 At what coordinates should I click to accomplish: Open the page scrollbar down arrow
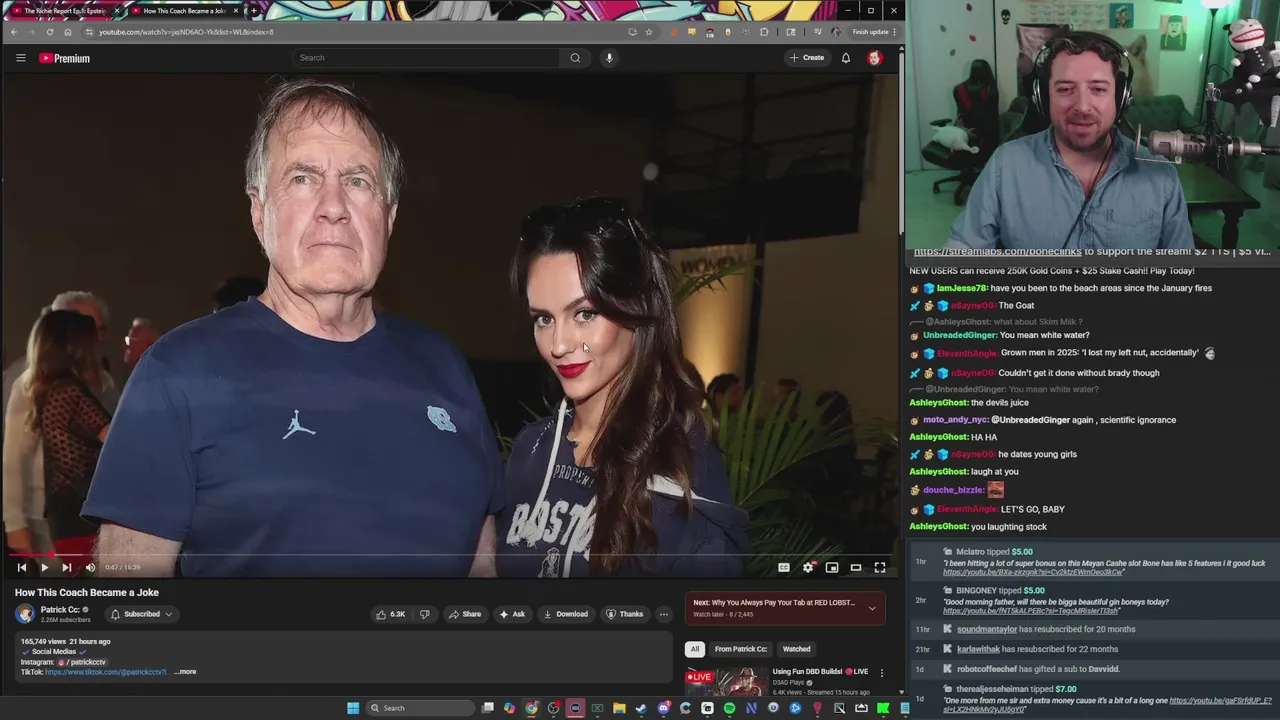pos(901,691)
